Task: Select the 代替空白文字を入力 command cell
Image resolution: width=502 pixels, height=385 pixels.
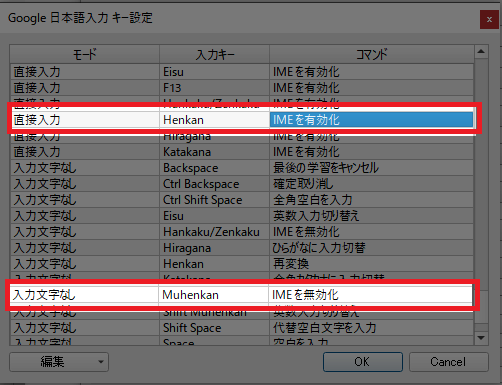Action: (371, 328)
